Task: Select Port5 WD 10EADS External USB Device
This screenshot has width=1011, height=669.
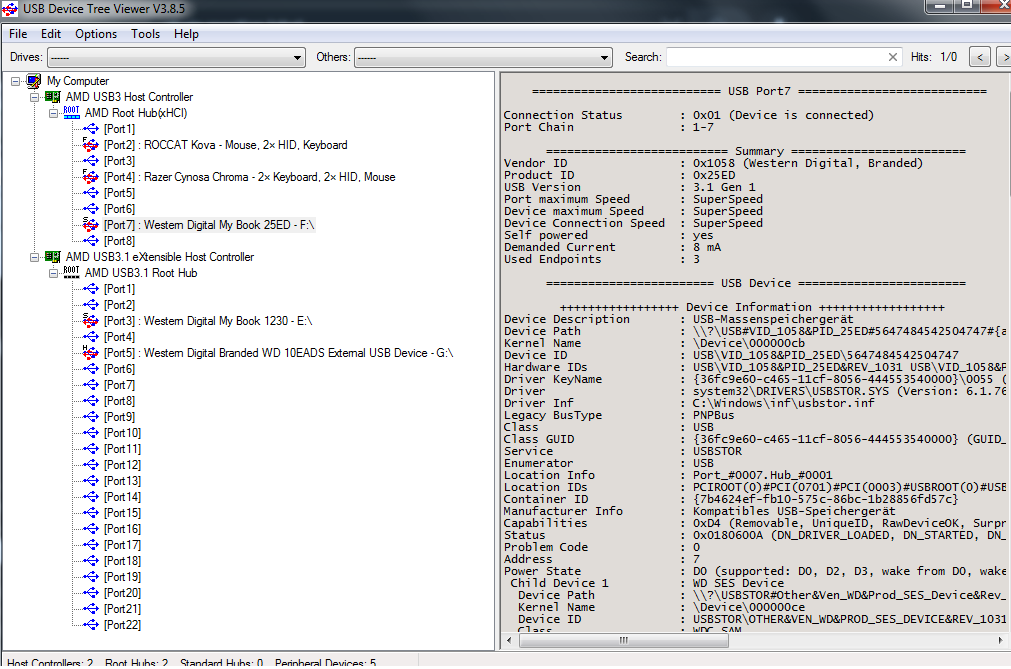Action: pos(279,353)
